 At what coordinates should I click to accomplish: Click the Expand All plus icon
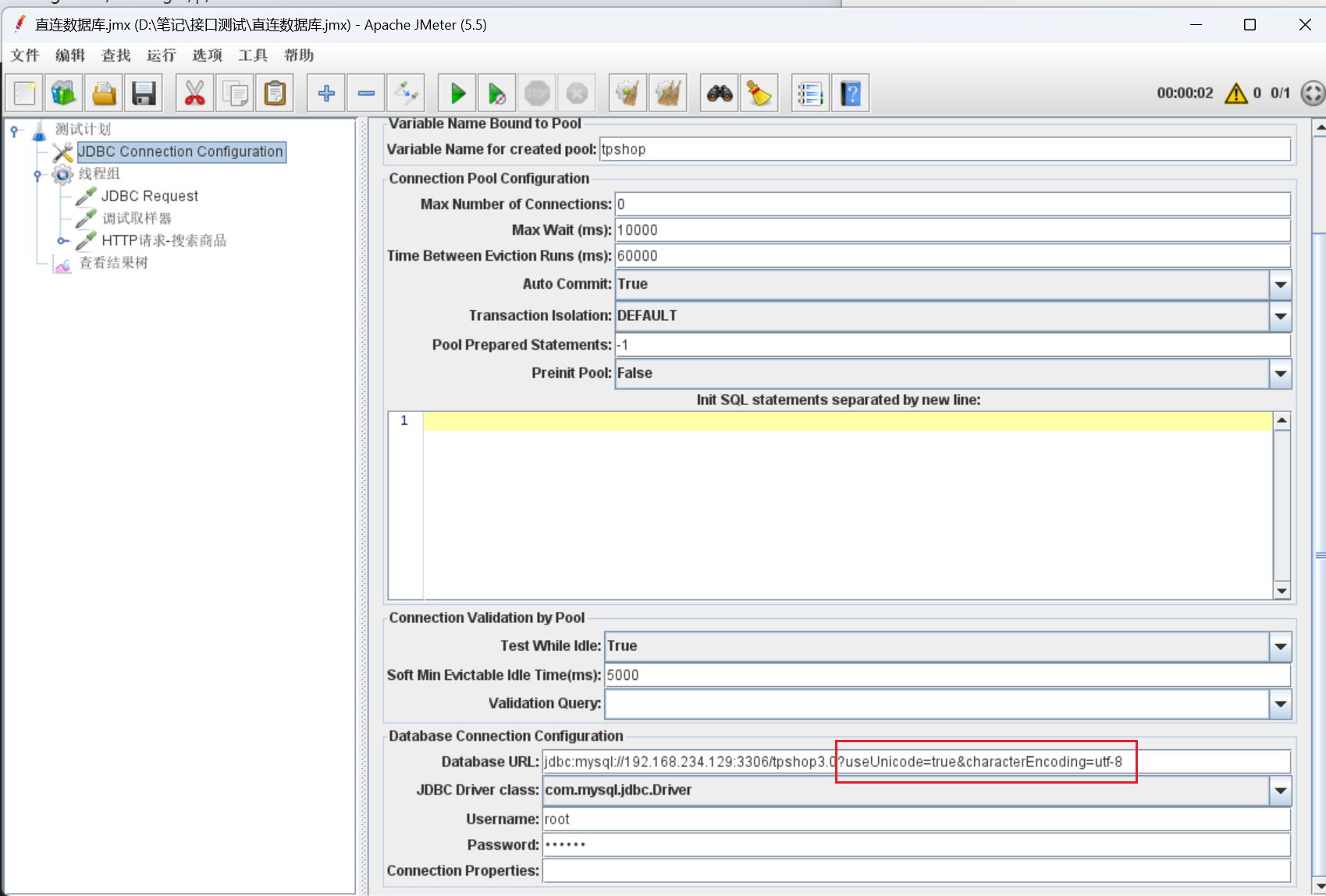(x=326, y=94)
